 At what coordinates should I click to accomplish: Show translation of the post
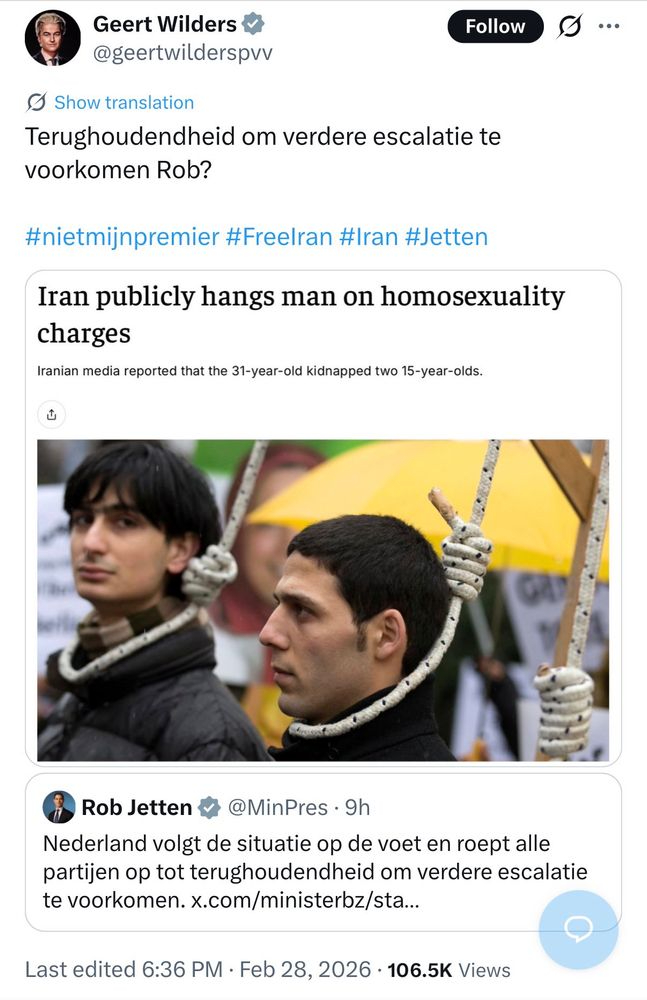click(123, 102)
